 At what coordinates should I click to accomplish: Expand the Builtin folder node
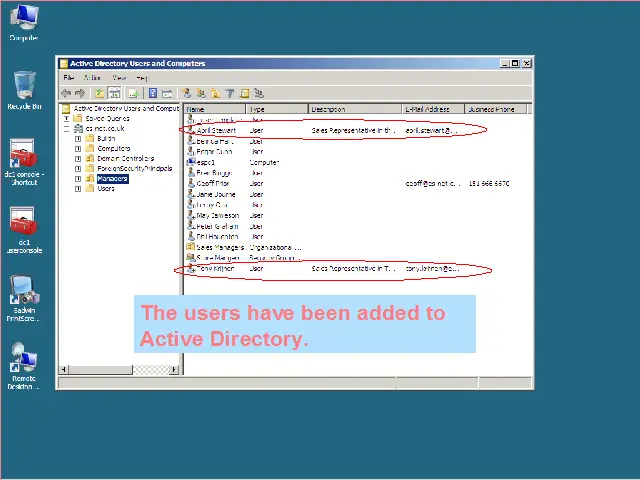coord(78,139)
